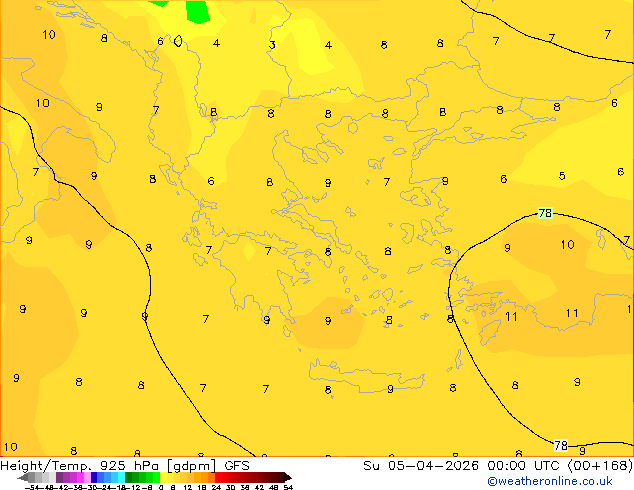The height and width of the screenshot is (490, 634).
Task: Click the grey lower '78' contour label
Action: (x=561, y=446)
